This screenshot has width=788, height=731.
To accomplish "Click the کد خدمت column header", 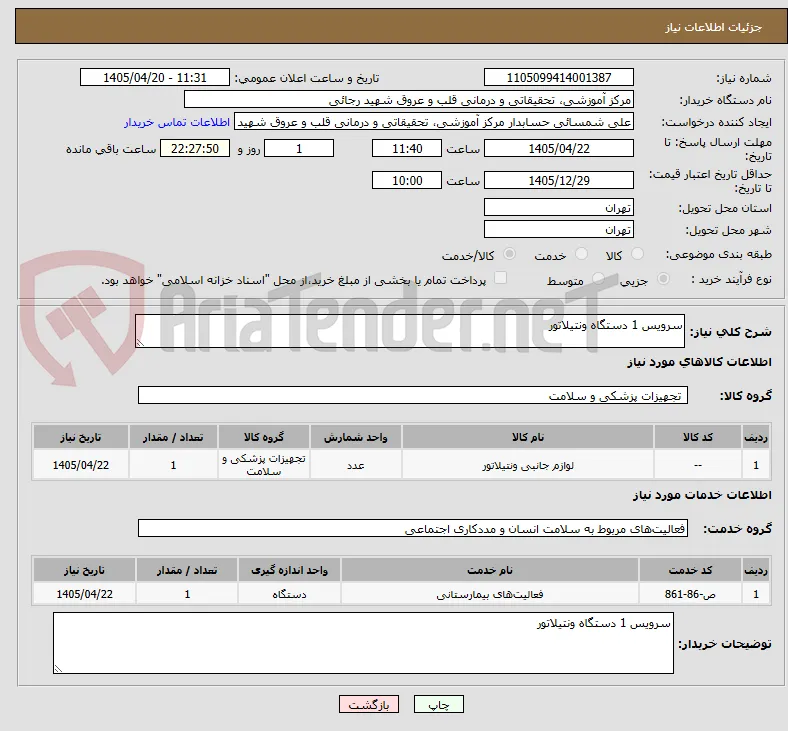I will [x=690, y=570].
